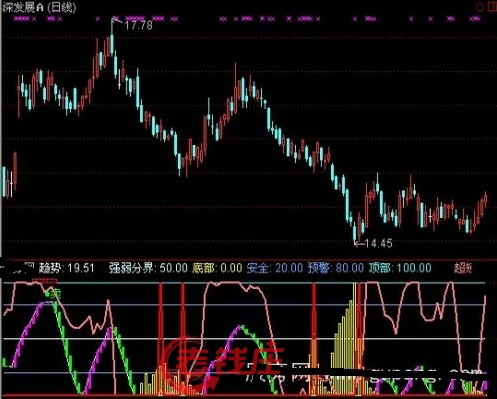Click the 强弱分界: 50.00 indicator label
Image resolution: width=497 pixels, height=399 pixels.
click(x=148, y=268)
